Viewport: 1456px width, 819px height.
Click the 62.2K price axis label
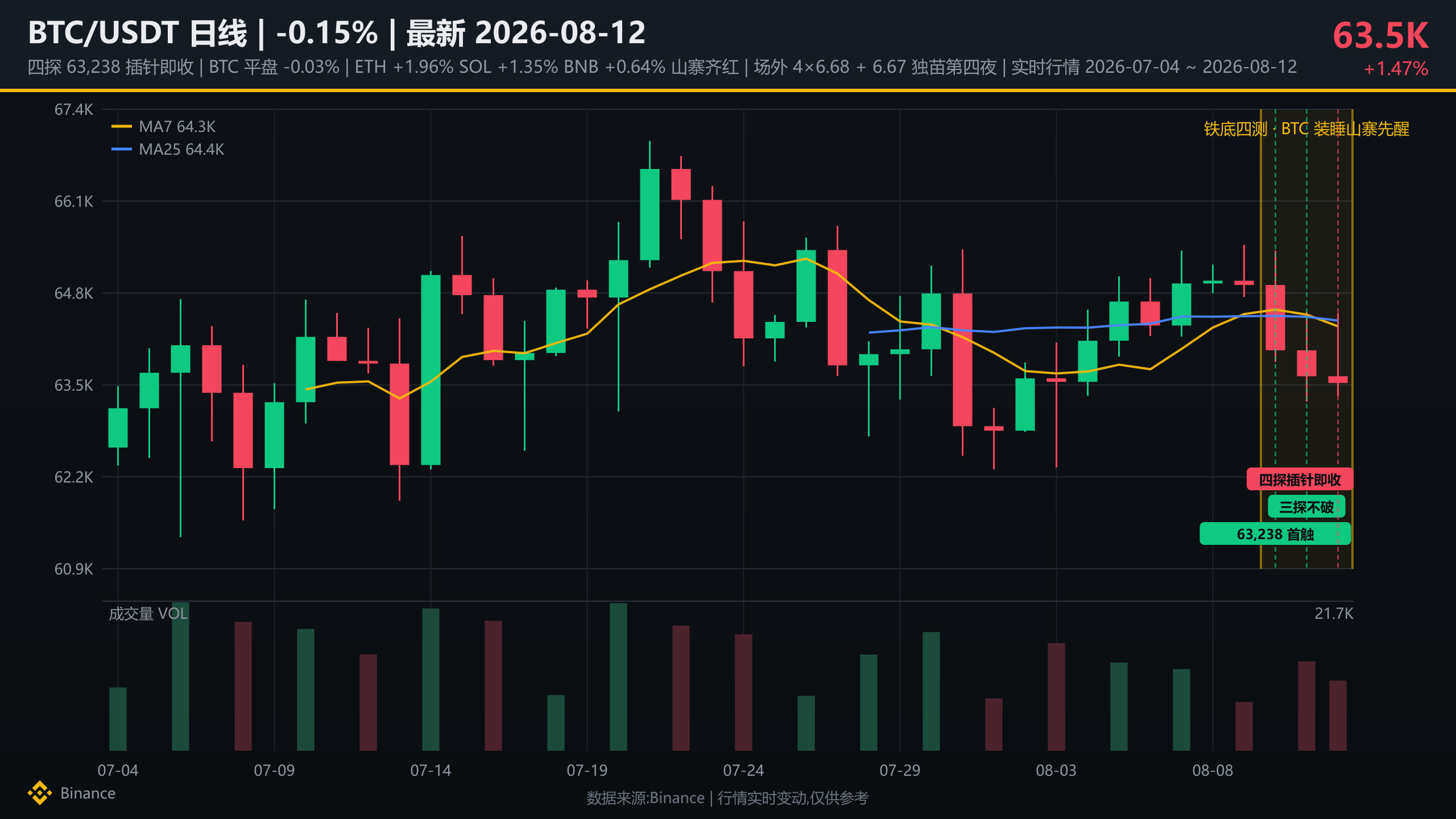73,477
